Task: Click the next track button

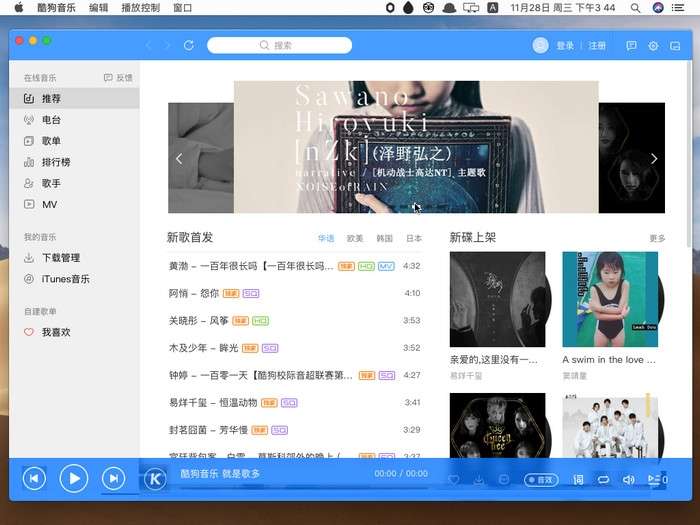Action: [x=113, y=479]
